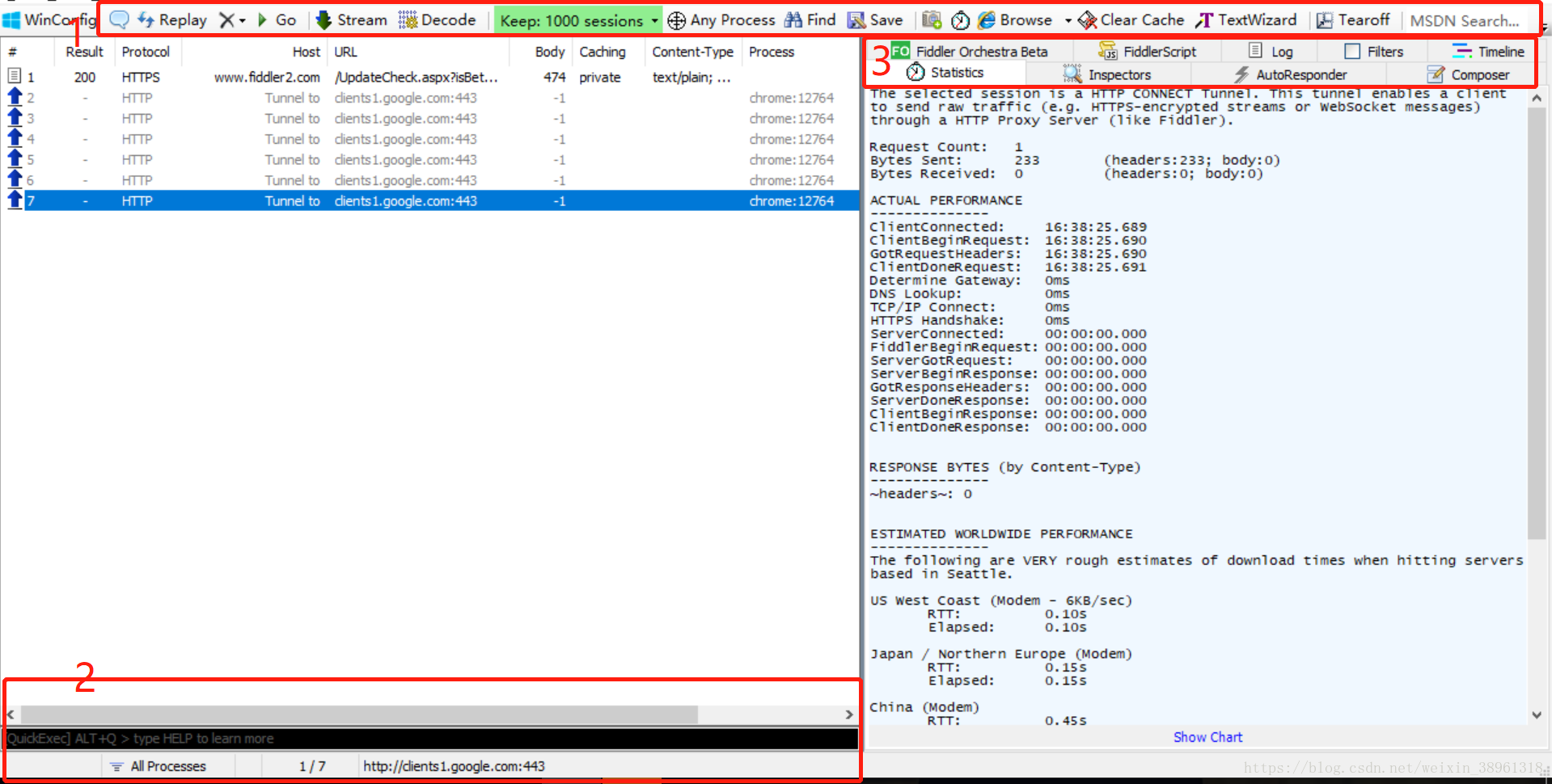Click Clear Cache

pos(1131,19)
